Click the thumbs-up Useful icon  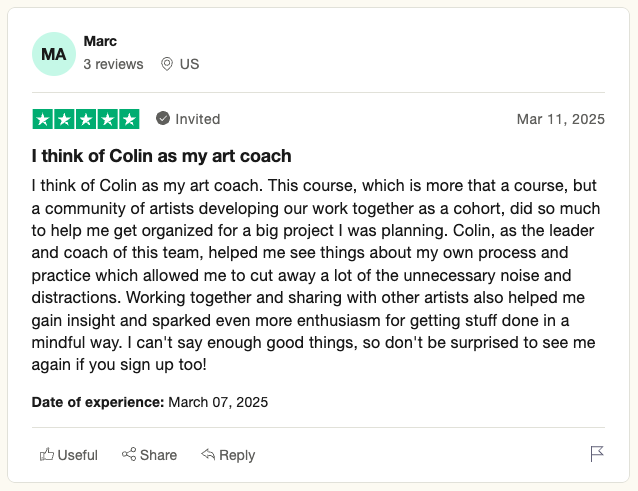47,454
